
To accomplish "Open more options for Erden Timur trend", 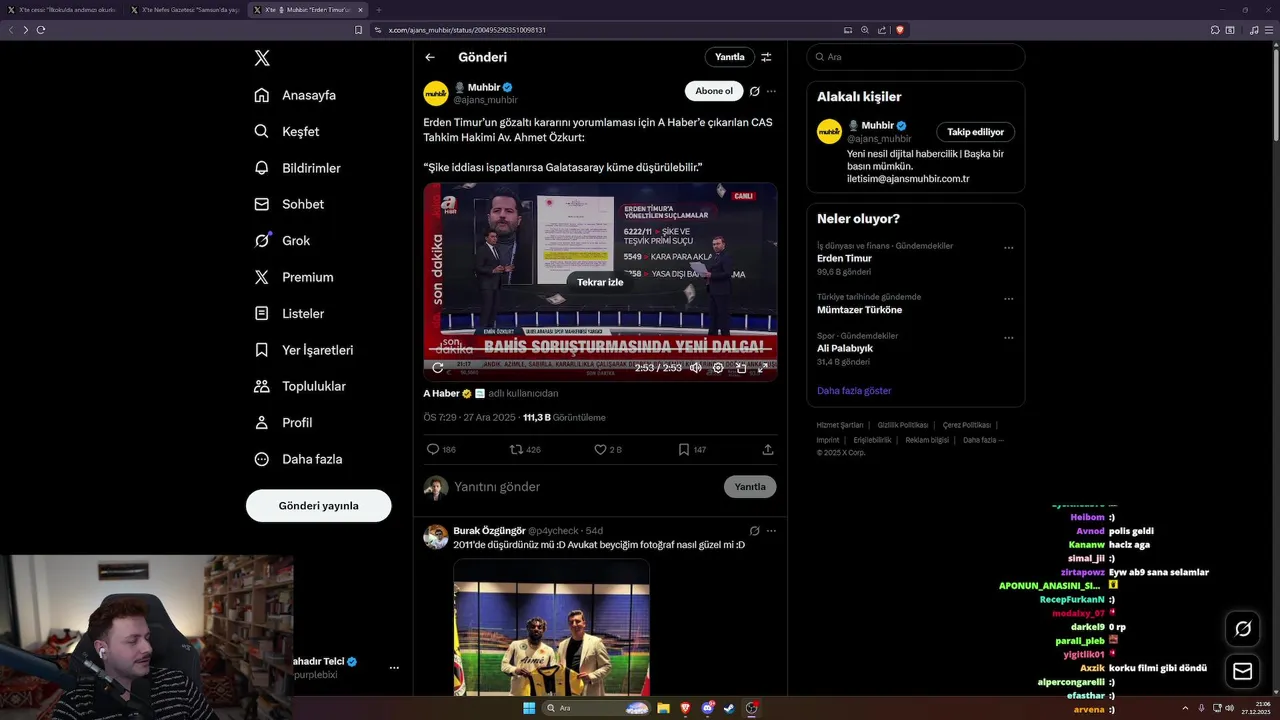I will 1008,248.
